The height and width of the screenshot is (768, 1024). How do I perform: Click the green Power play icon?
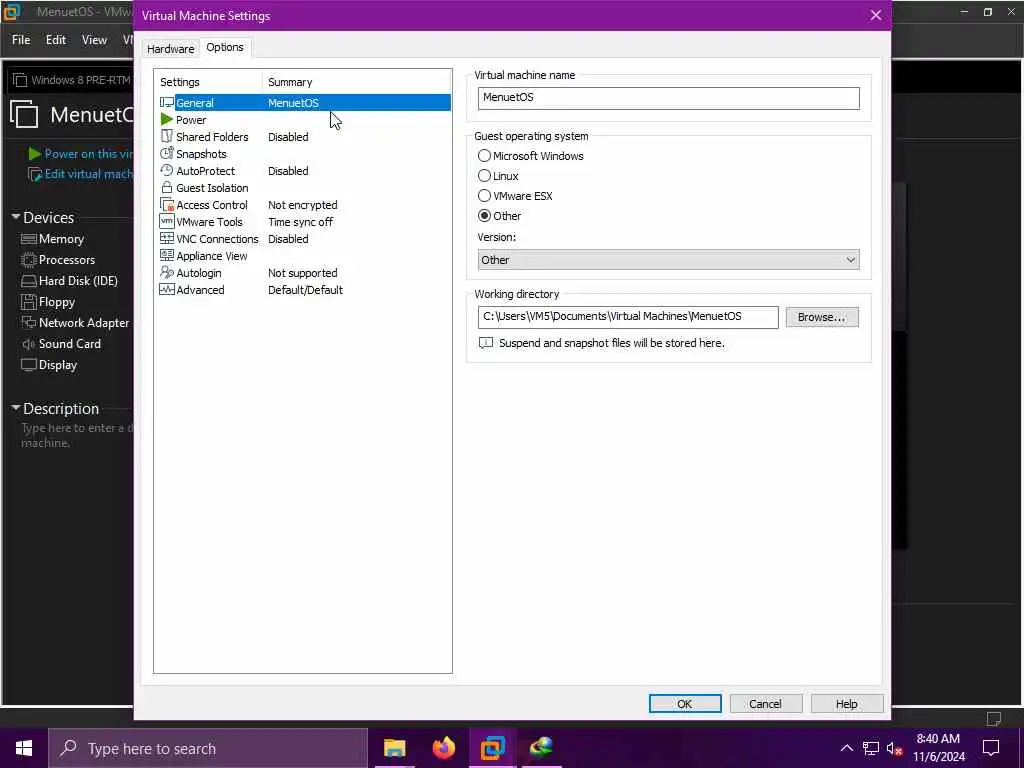[167, 120]
